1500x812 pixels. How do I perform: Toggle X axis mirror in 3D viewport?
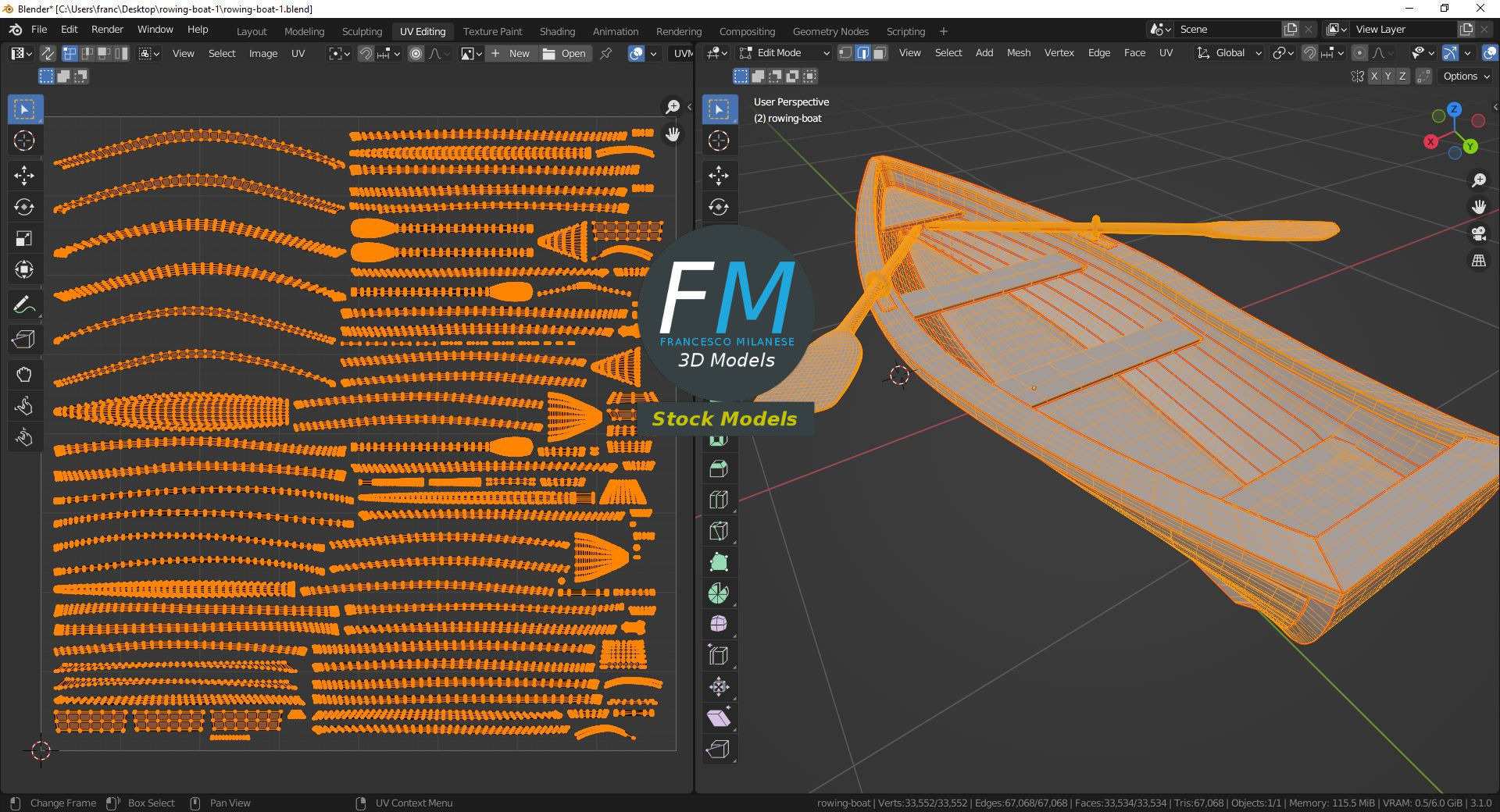pos(1373,76)
